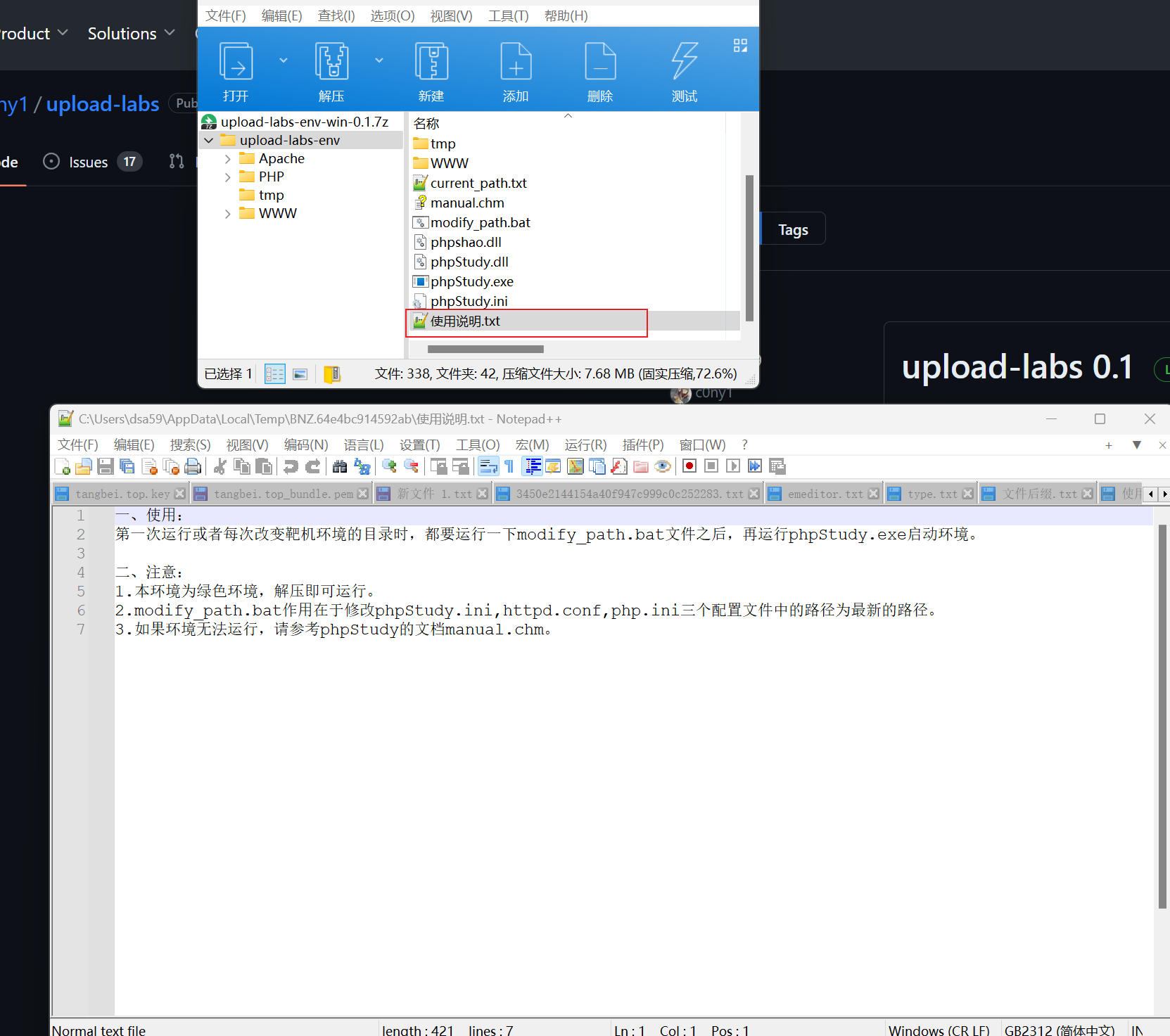Expand the Apache folder in Bandizip tree

(x=228, y=159)
